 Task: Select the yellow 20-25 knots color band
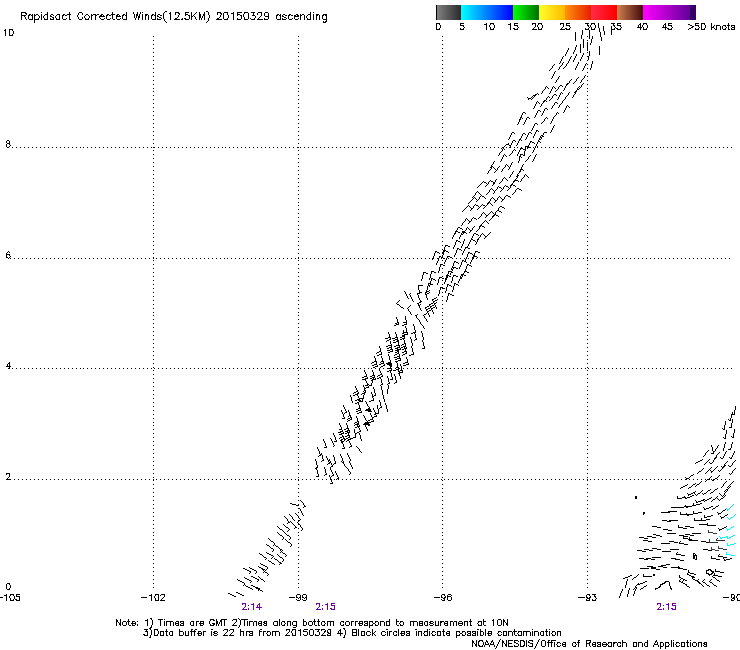coord(552,12)
